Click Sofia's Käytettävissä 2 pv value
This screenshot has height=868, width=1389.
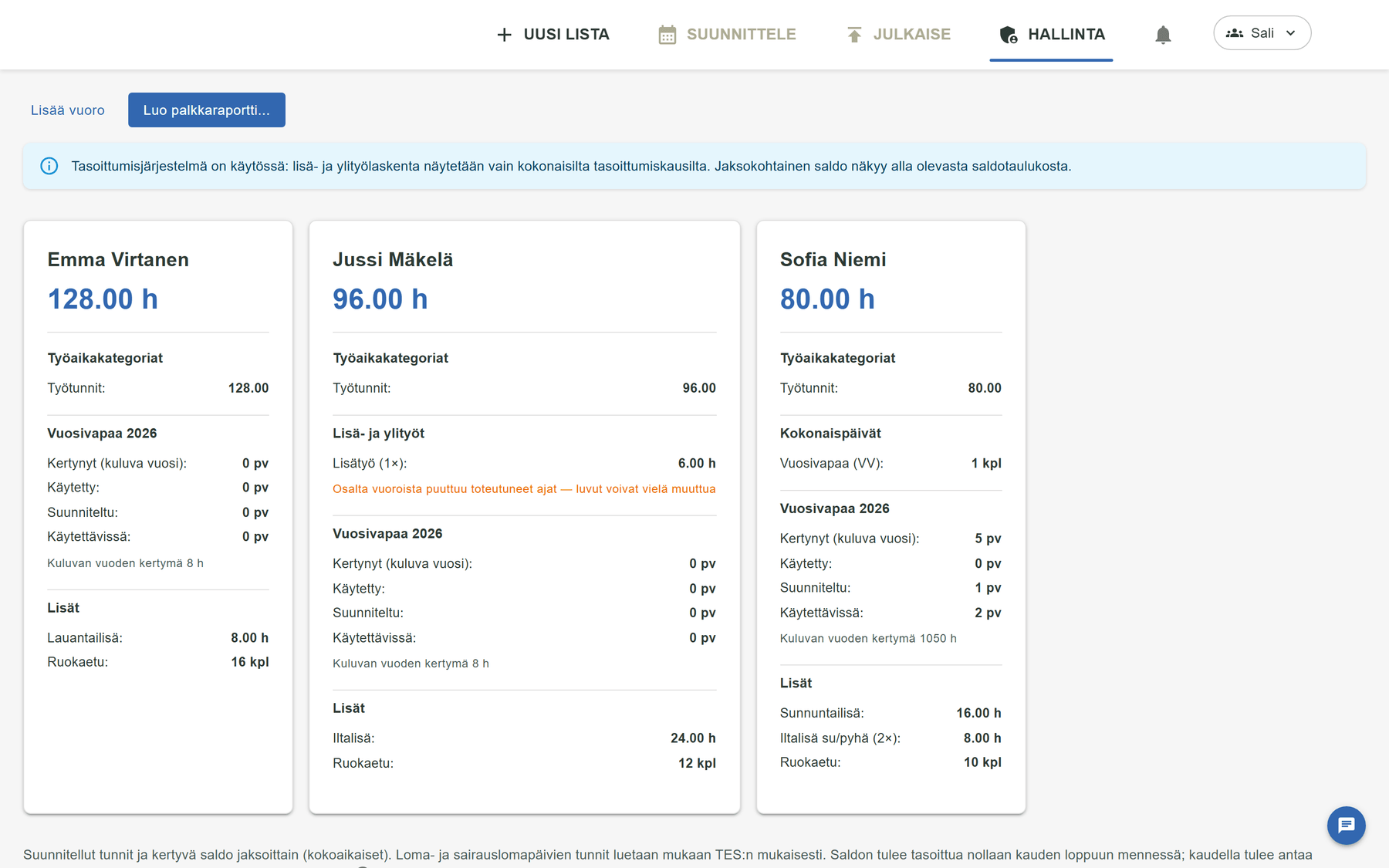point(988,613)
